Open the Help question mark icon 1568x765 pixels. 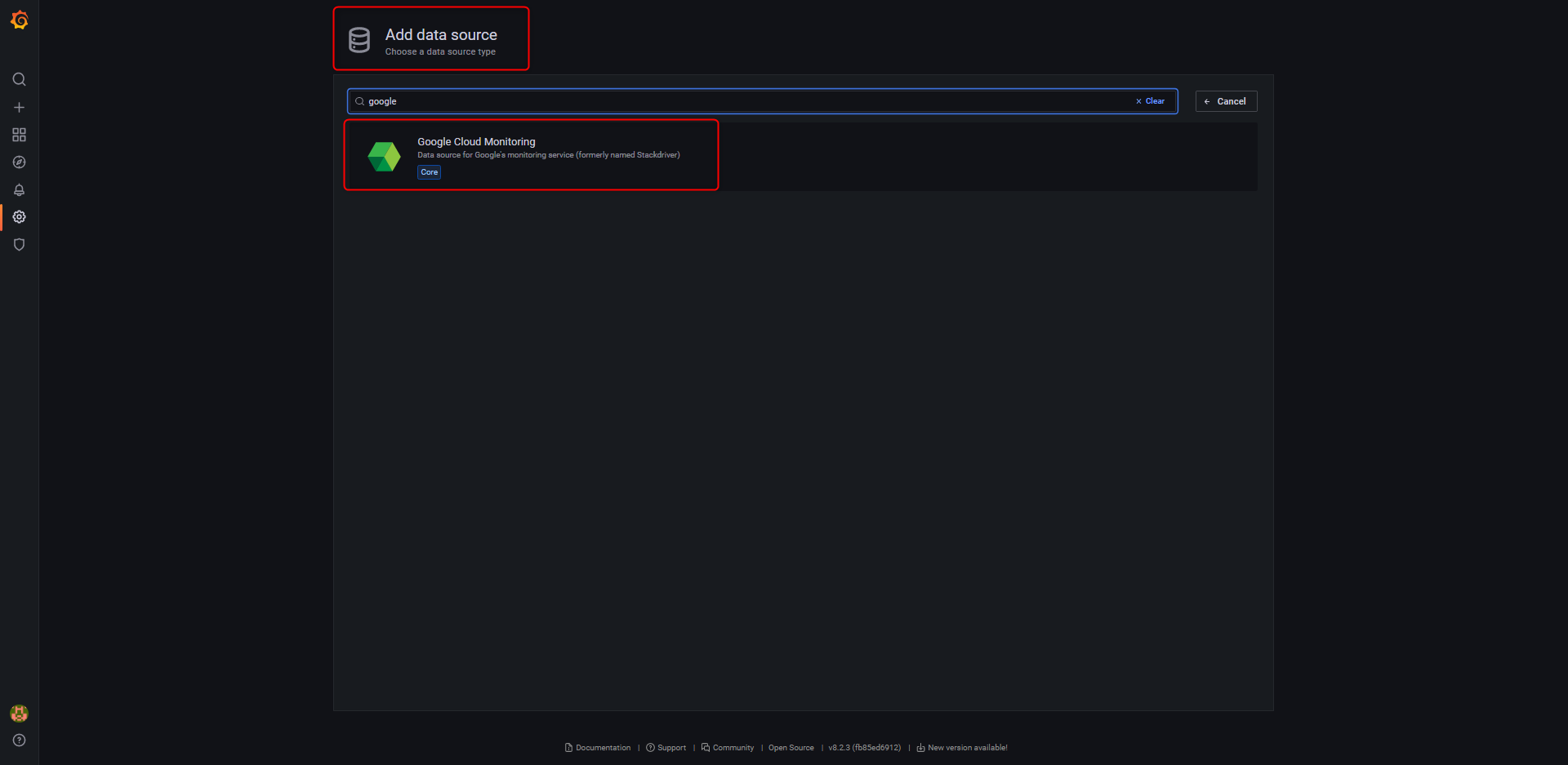(x=19, y=741)
